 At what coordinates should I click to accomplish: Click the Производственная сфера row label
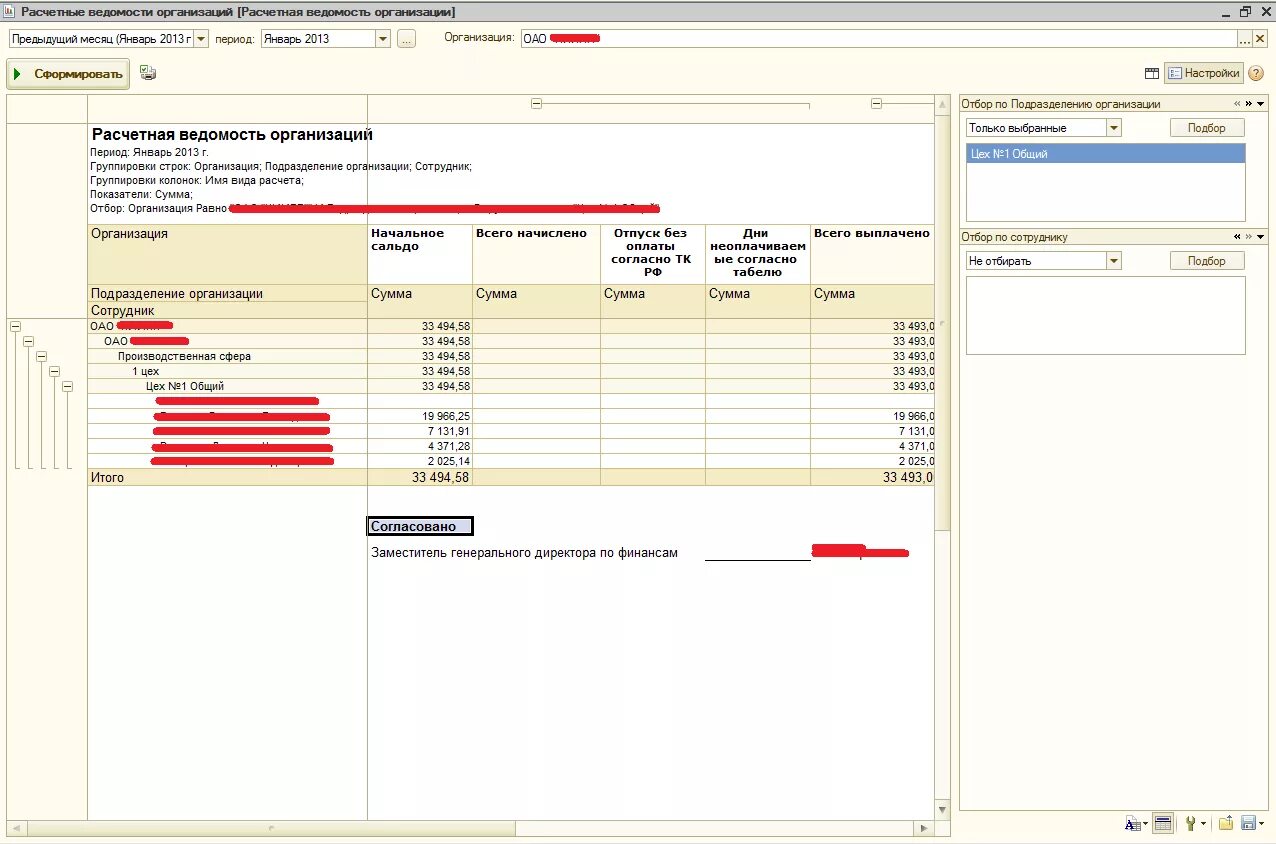pos(184,356)
